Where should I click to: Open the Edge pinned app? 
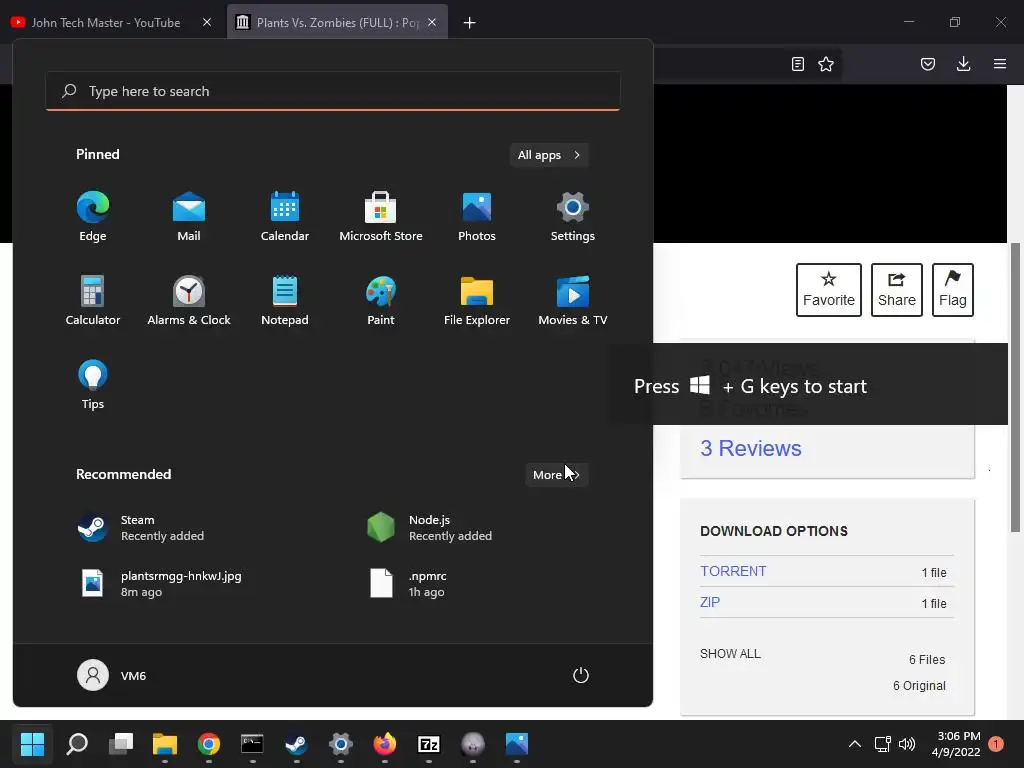(x=93, y=217)
